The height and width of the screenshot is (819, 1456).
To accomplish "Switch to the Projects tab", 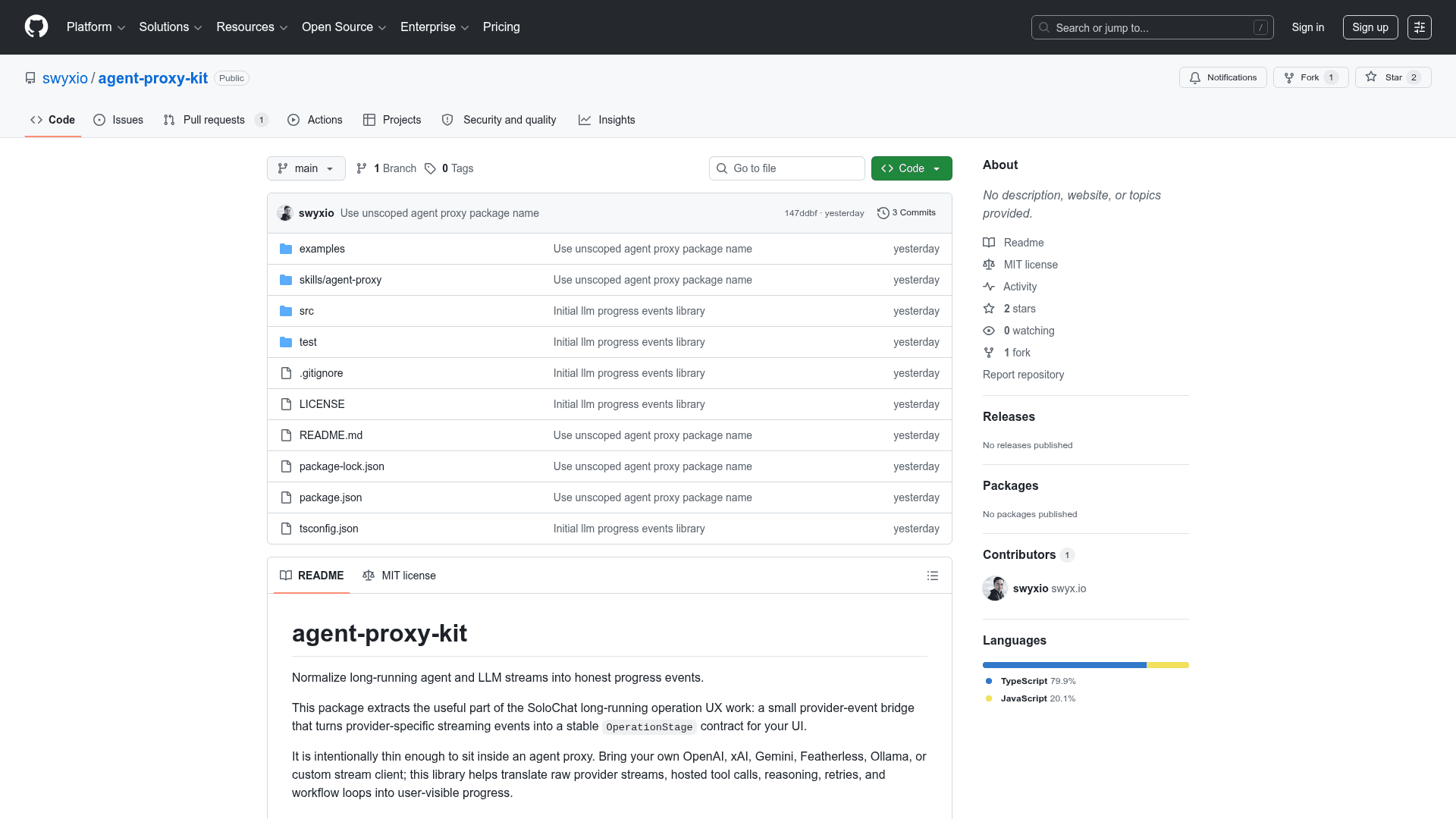I will pyautogui.click(x=392, y=120).
